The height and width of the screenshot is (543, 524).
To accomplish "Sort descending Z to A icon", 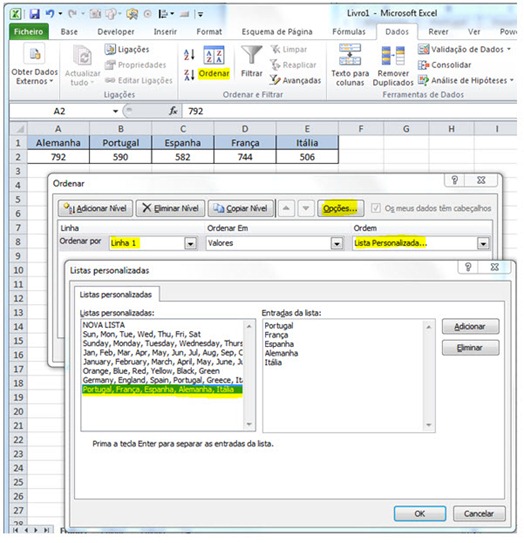I will pos(189,74).
